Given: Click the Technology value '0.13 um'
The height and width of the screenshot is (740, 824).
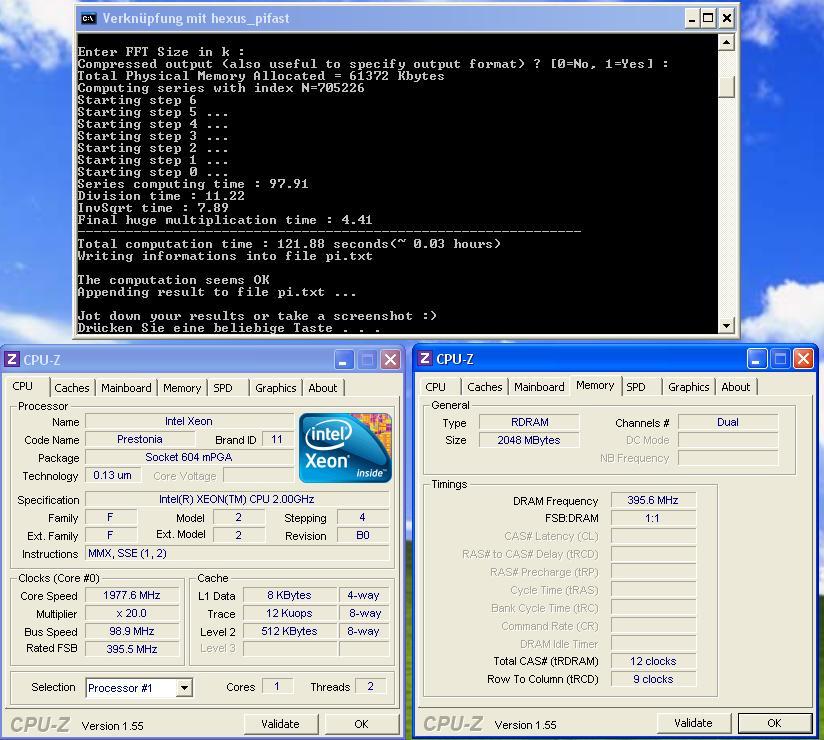Looking at the screenshot, I should tap(113, 475).
